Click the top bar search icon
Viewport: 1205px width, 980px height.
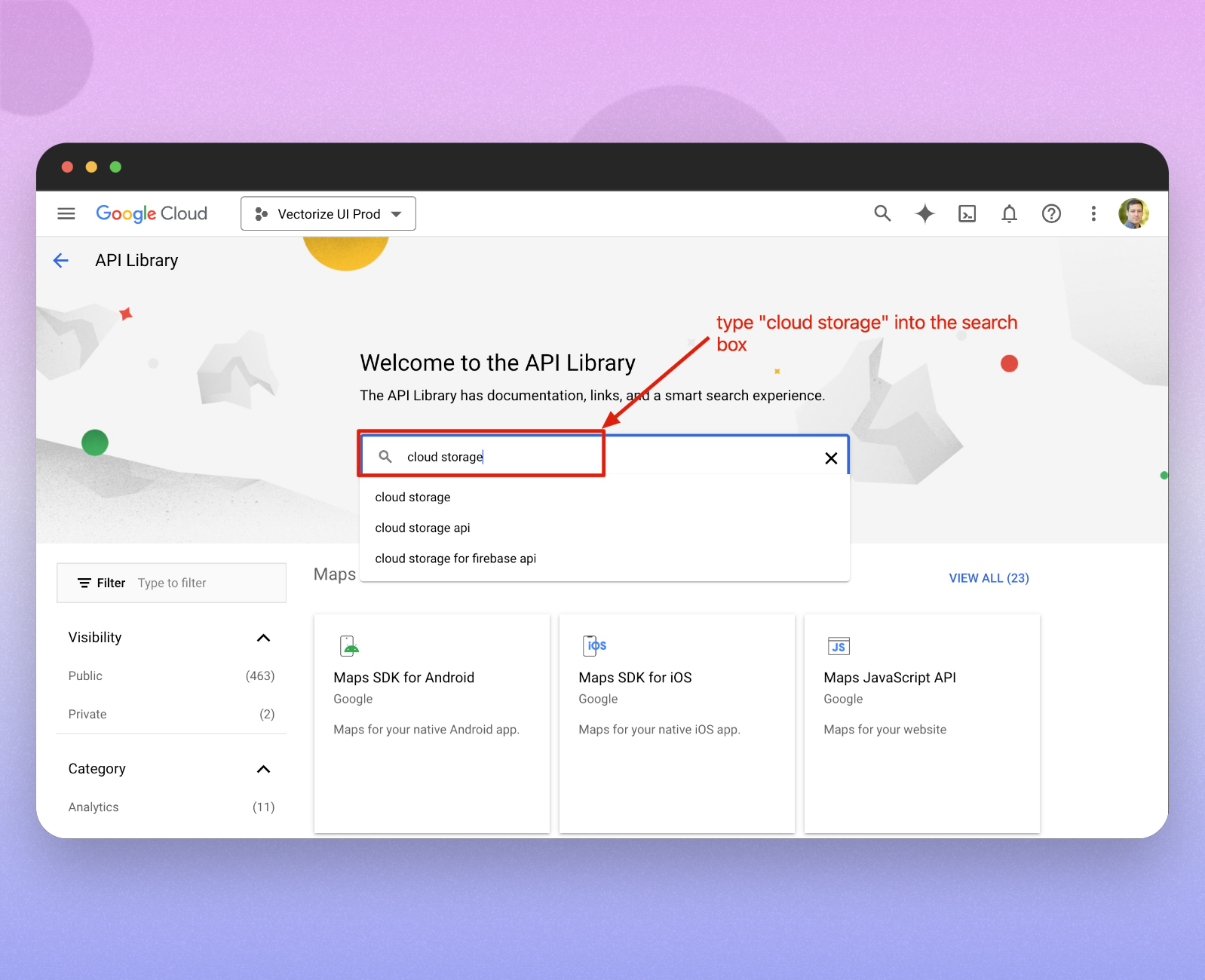(x=882, y=214)
